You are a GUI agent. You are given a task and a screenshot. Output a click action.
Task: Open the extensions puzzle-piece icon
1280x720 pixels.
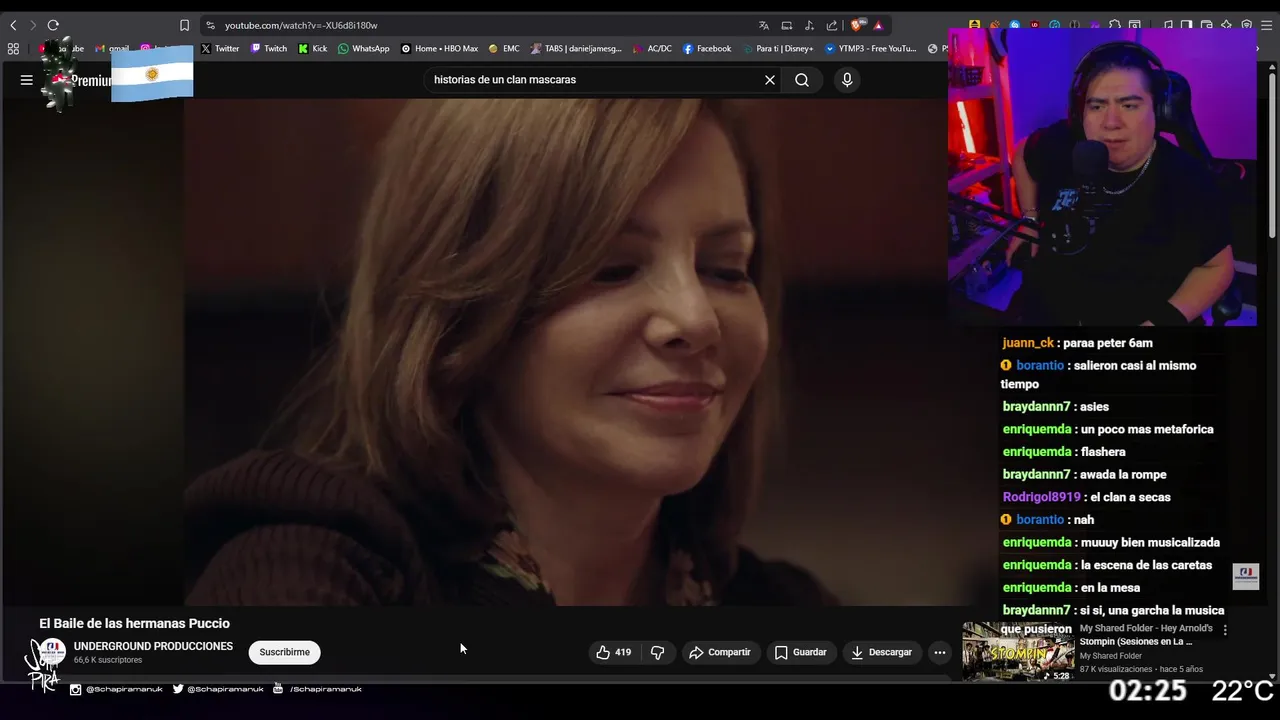pos(1114,25)
